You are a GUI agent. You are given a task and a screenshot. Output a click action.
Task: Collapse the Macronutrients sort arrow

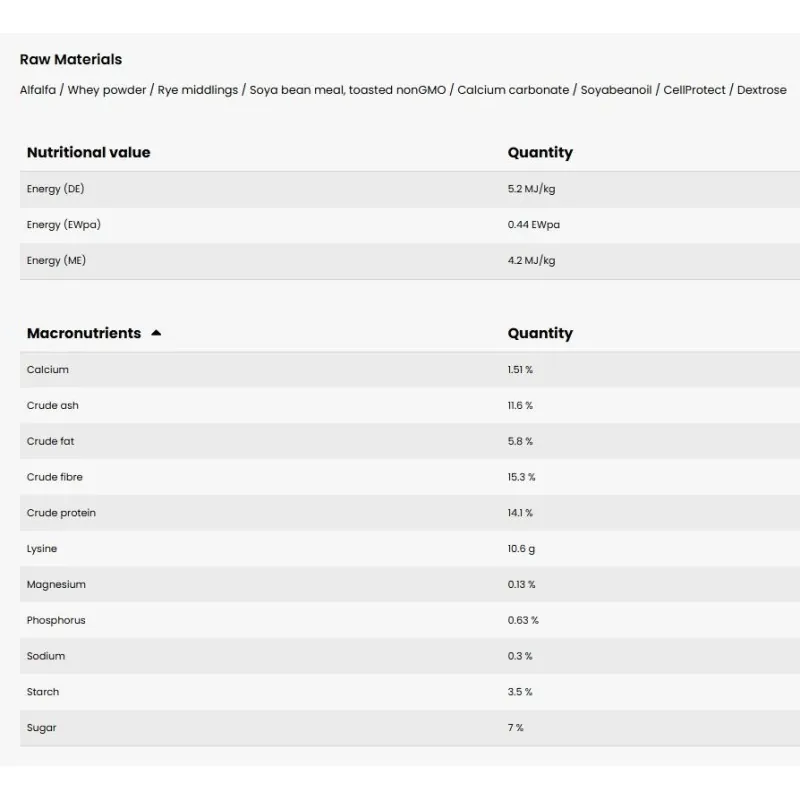point(156,333)
